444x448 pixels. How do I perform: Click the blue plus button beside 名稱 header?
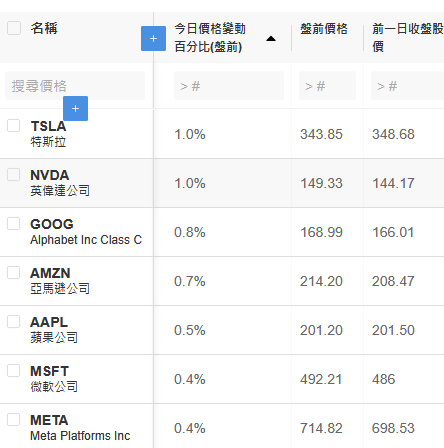153,39
